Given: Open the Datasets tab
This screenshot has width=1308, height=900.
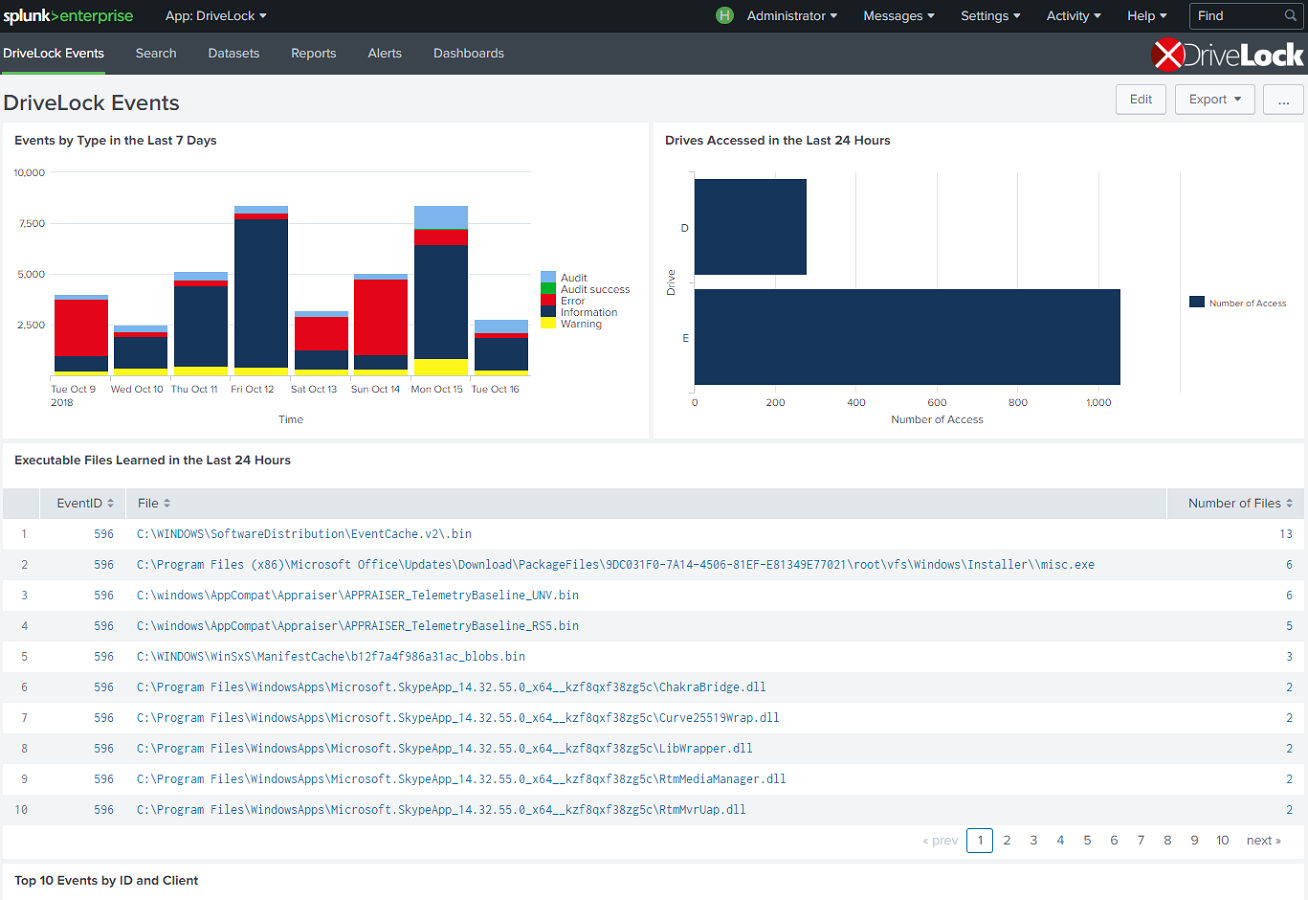Looking at the screenshot, I should [234, 53].
